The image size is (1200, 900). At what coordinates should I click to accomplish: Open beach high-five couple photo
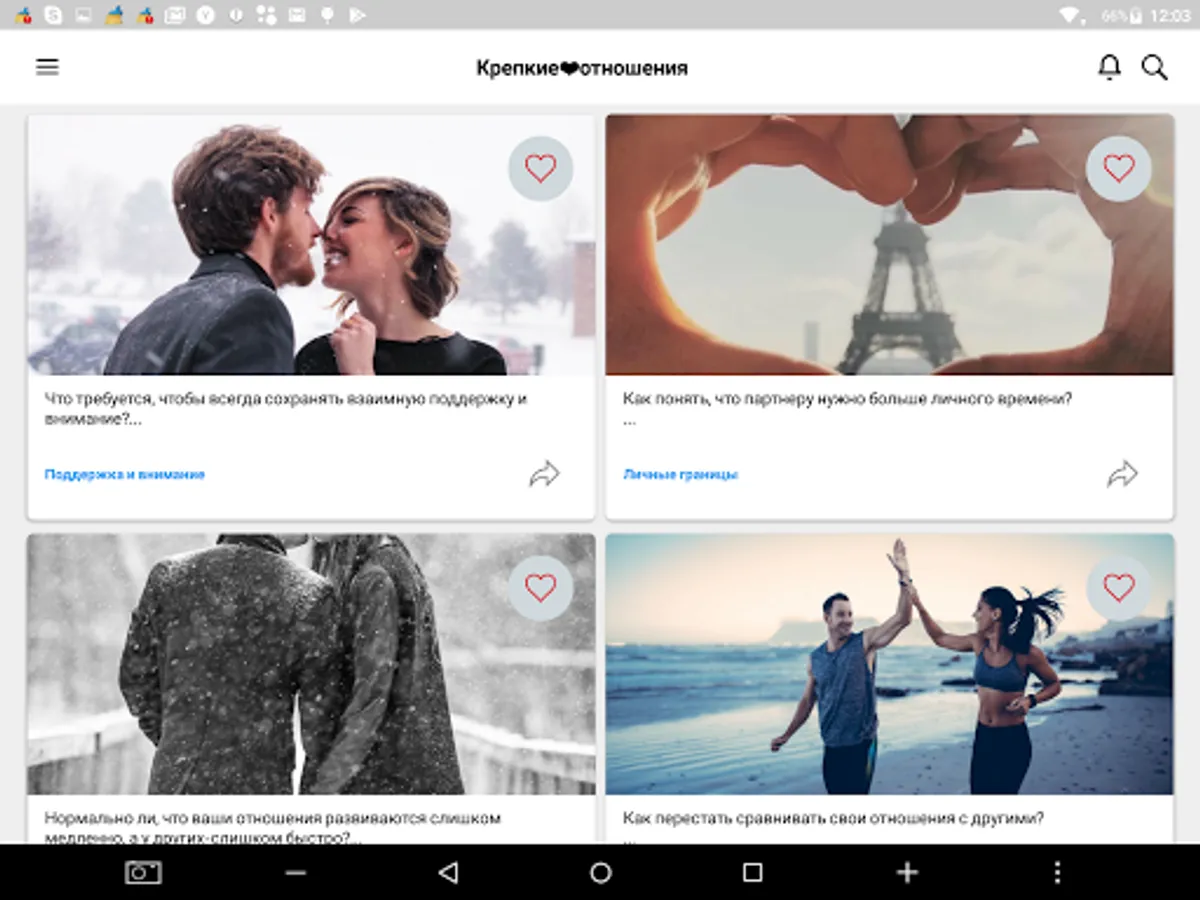coord(889,664)
